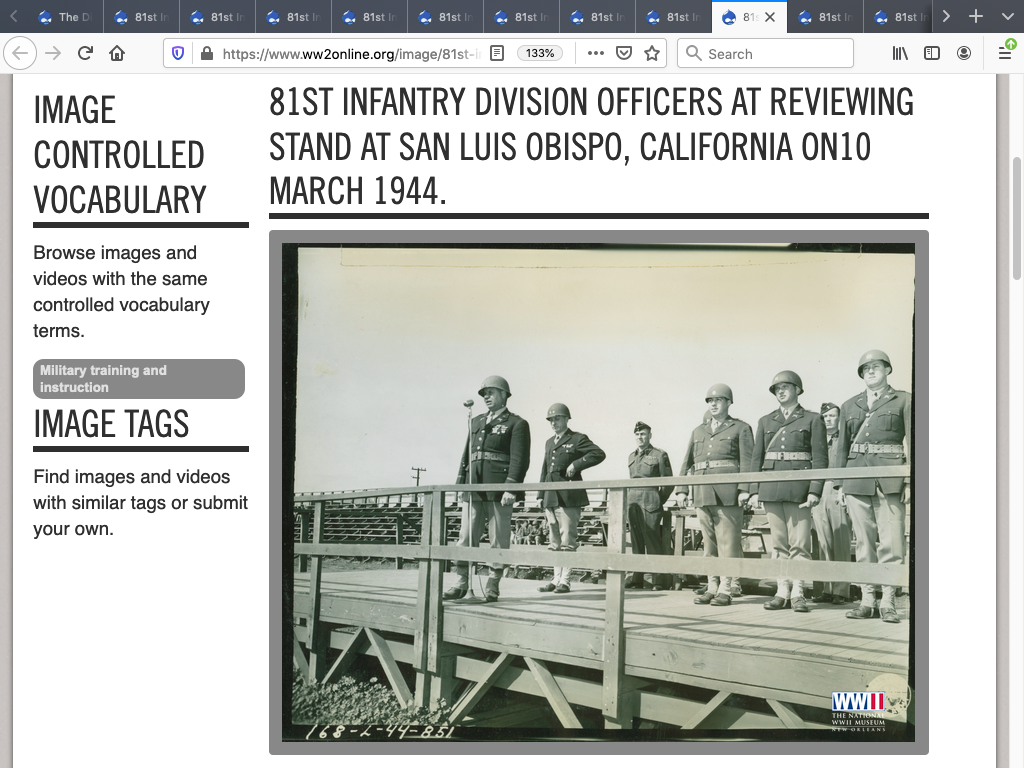Reload the current page
Image resolution: width=1024 pixels, height=768 pixels.
pos(85,54)
